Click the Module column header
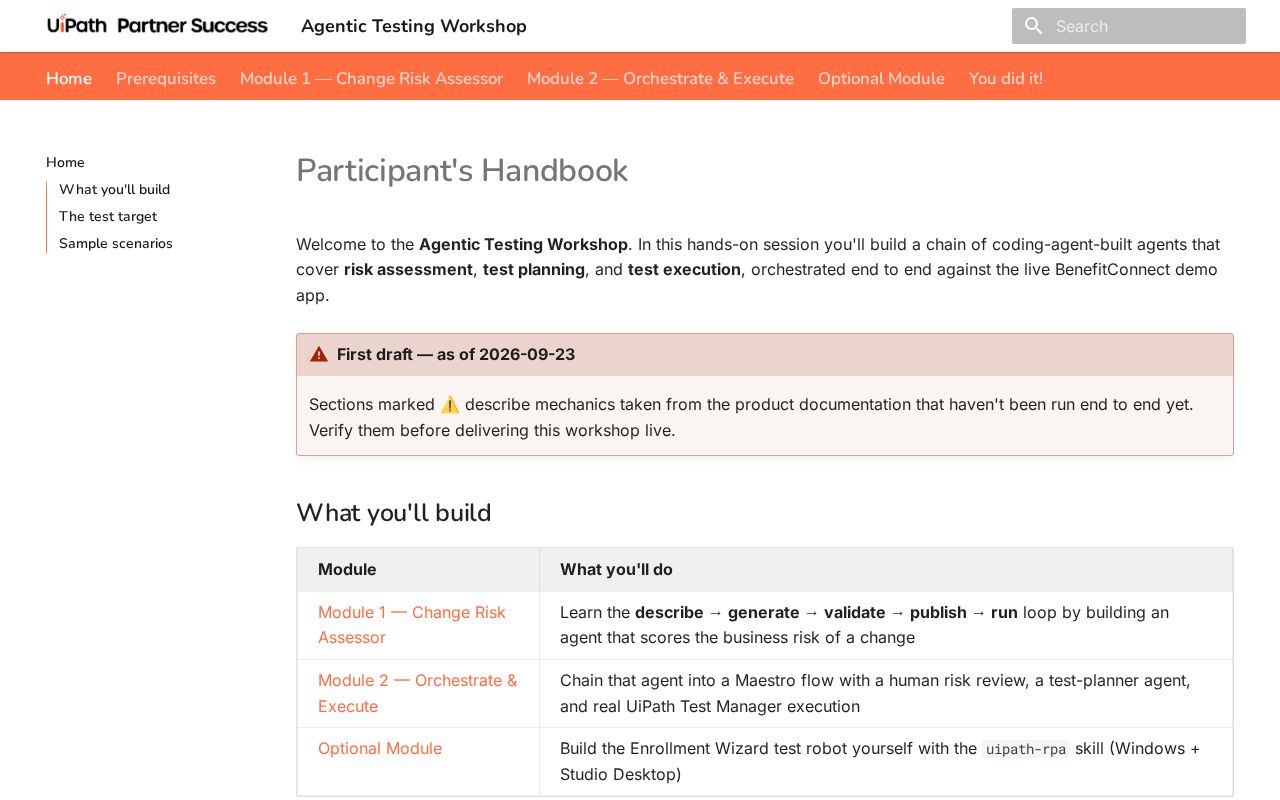Image resolution: width=1280 pixels, height=800 pixels. 347,569
